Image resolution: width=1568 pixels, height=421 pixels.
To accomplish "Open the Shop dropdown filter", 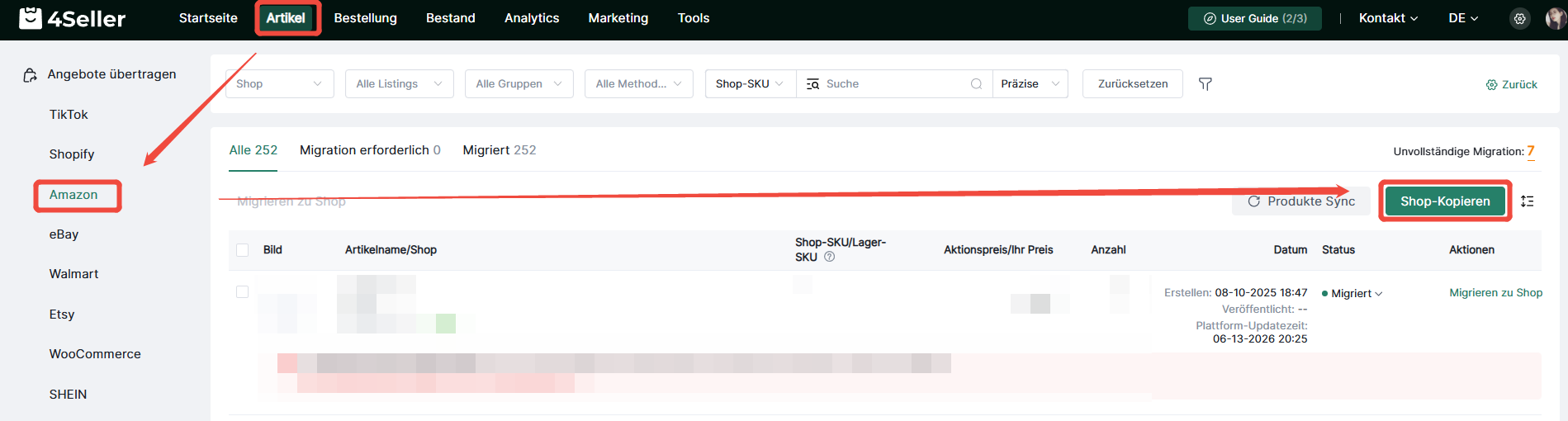I will click(x=280, y=84).
